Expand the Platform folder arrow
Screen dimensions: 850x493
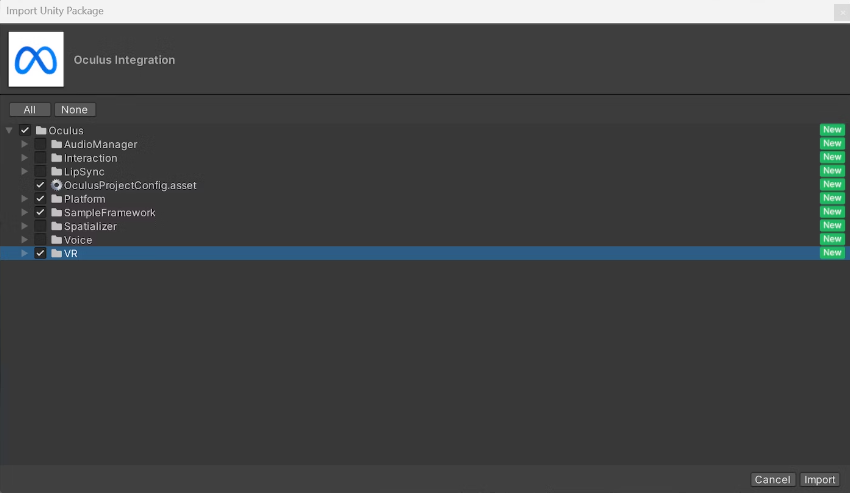pos(24,199)
